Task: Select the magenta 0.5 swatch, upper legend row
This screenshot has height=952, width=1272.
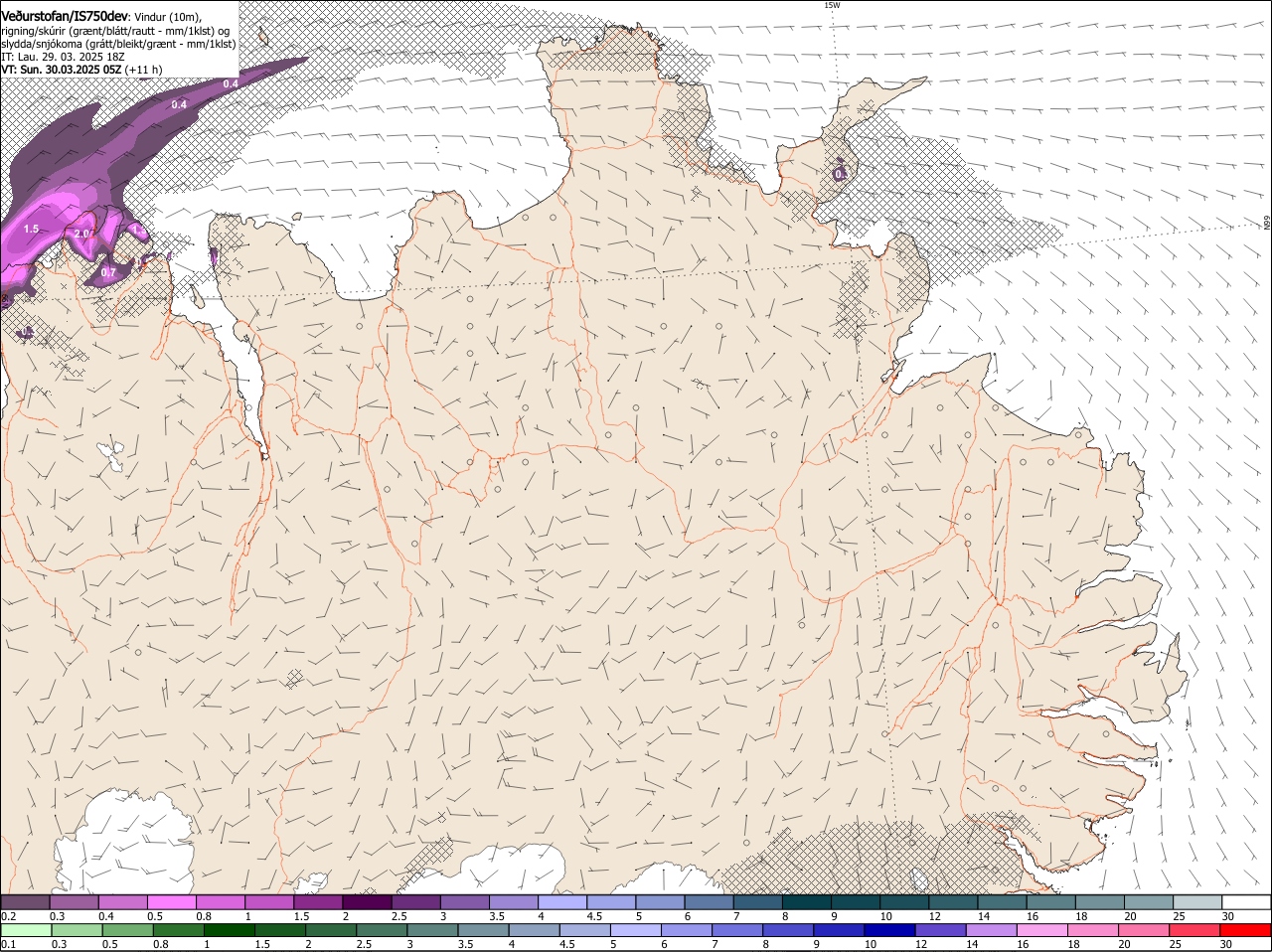Action: tap(171, 901)
